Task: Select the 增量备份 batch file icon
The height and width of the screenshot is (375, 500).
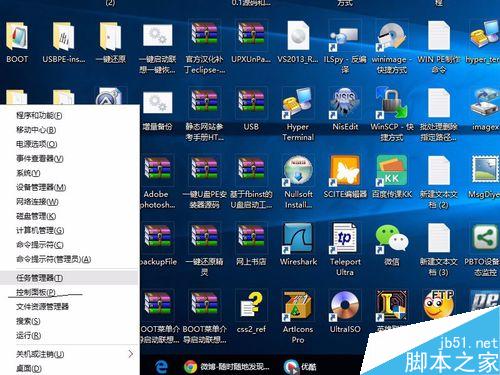Action: 158,103
